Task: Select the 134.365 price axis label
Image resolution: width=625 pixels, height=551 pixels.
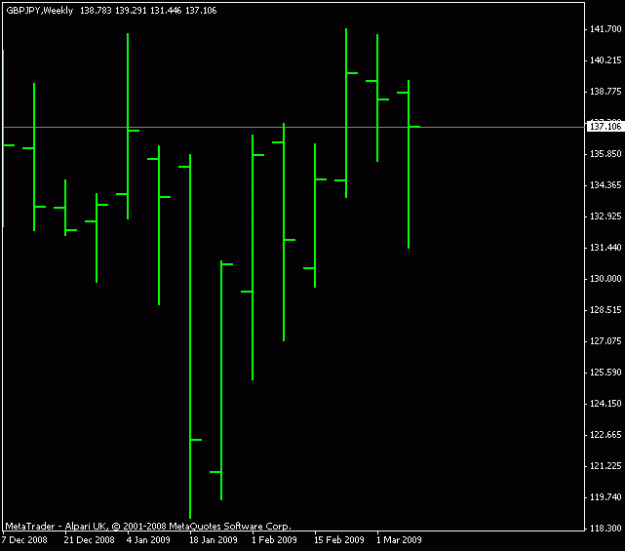Action: pyautogui.click(x=605, y=185)
